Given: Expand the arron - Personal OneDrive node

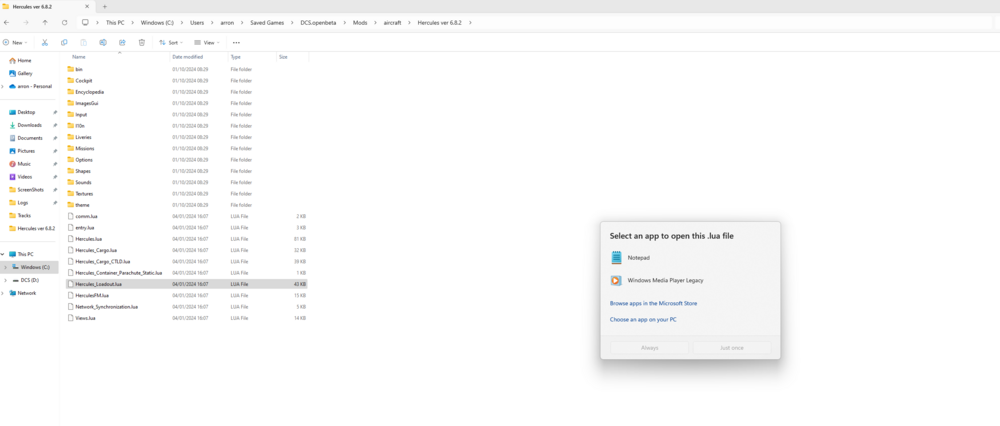Looking at the screenshot, I should (x=3, y=86).
